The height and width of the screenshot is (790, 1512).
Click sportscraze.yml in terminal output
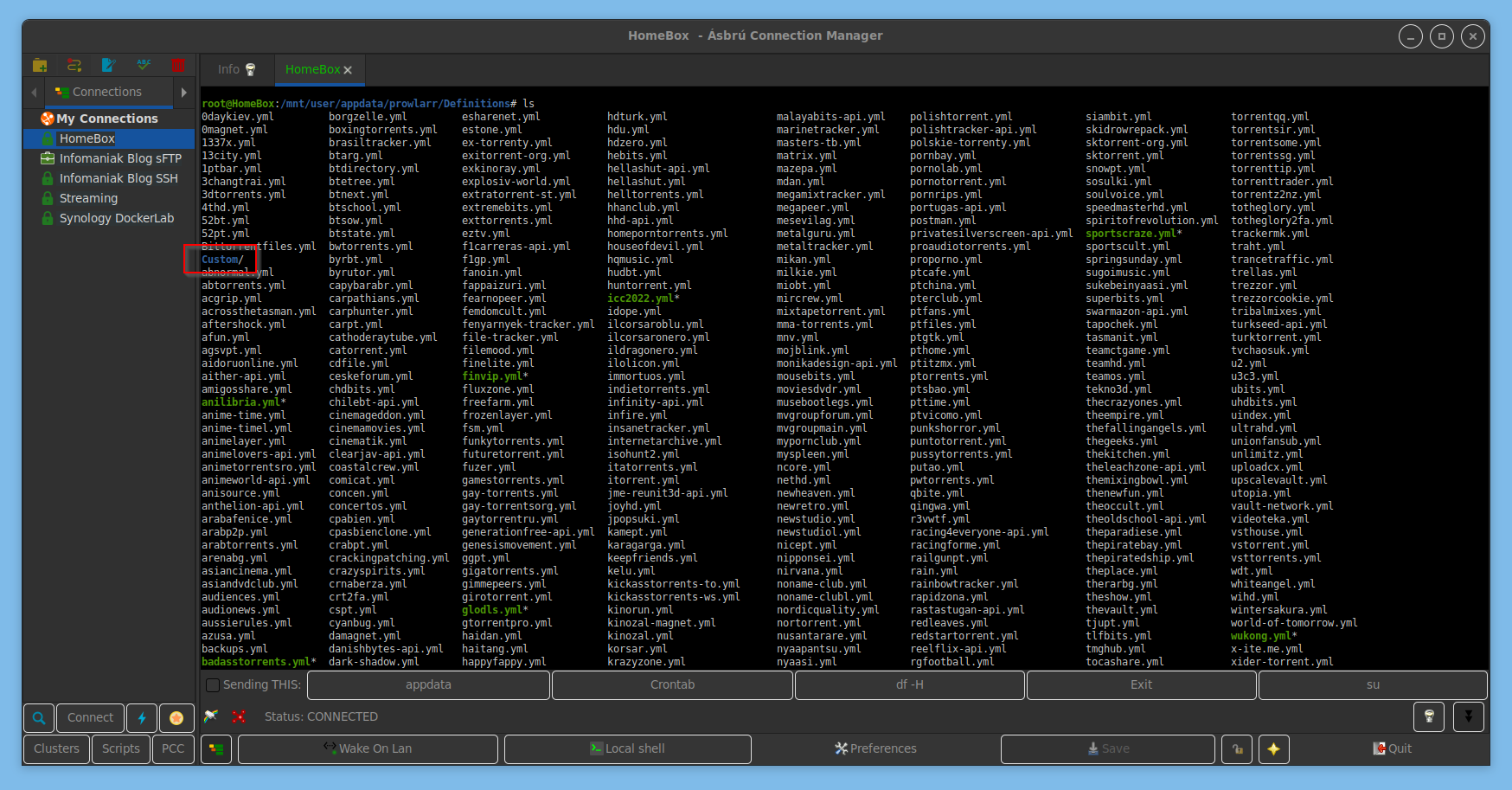click(1131, 234)
